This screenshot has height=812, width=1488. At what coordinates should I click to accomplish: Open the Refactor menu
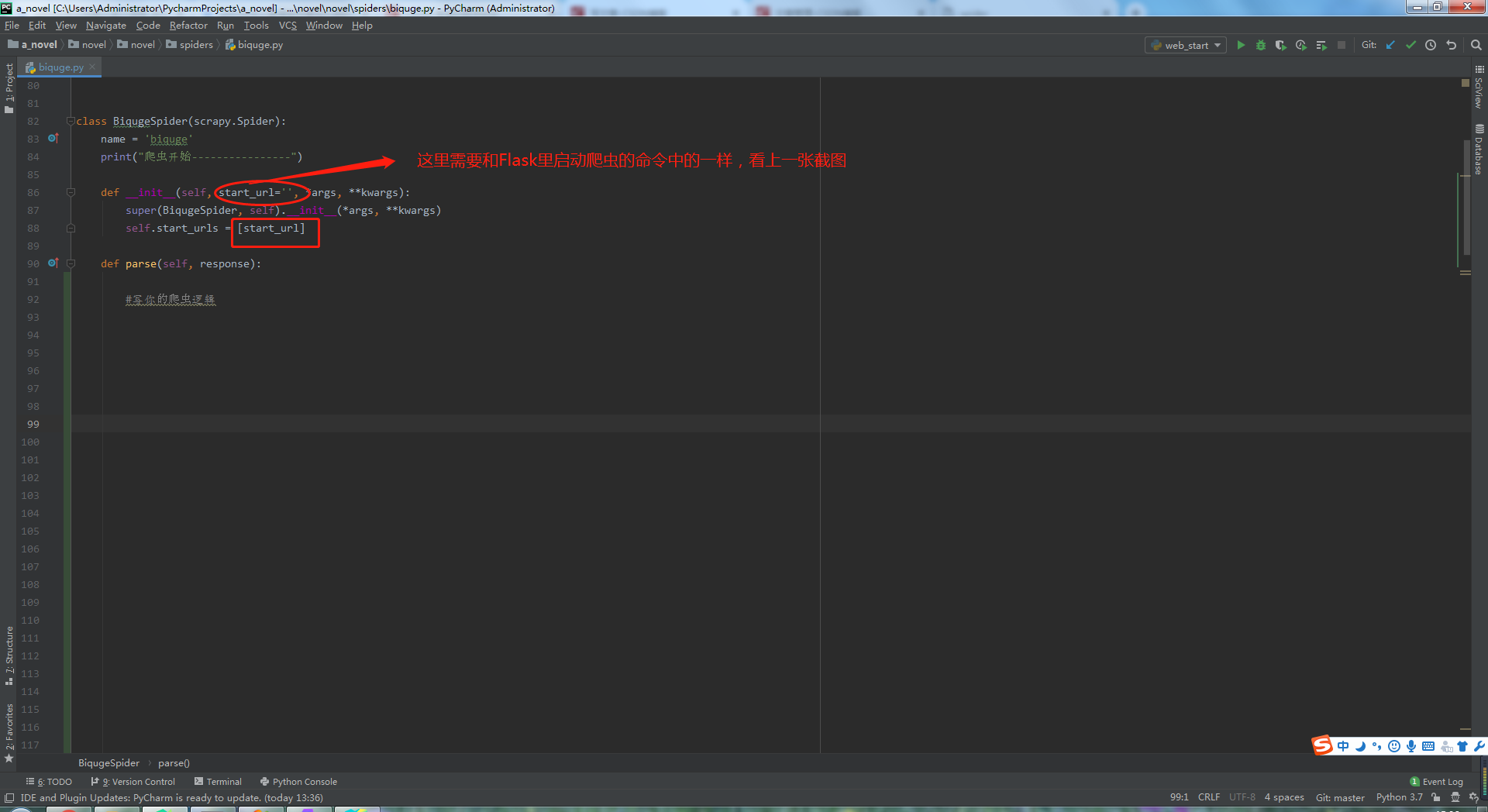click(x=188, y=25)
